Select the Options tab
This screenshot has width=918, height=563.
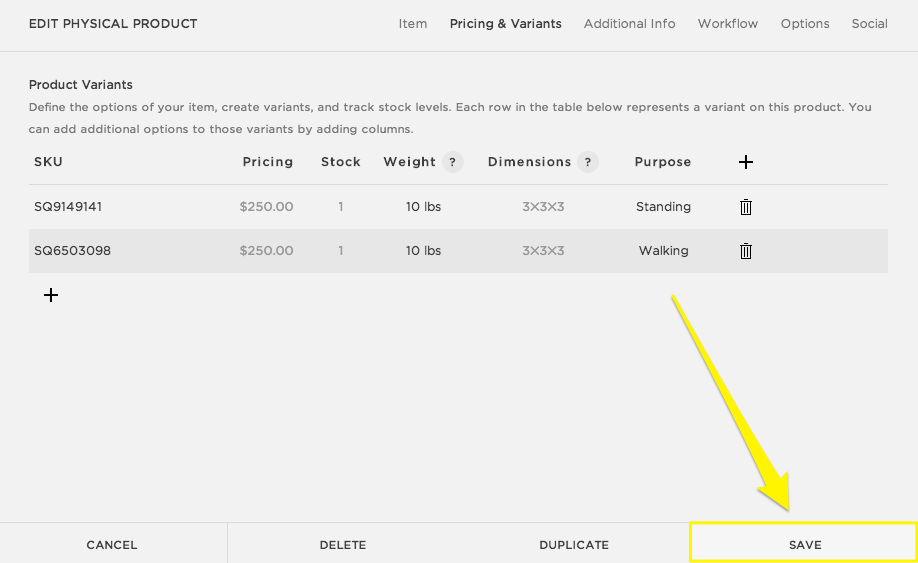(x=805, y=24)
